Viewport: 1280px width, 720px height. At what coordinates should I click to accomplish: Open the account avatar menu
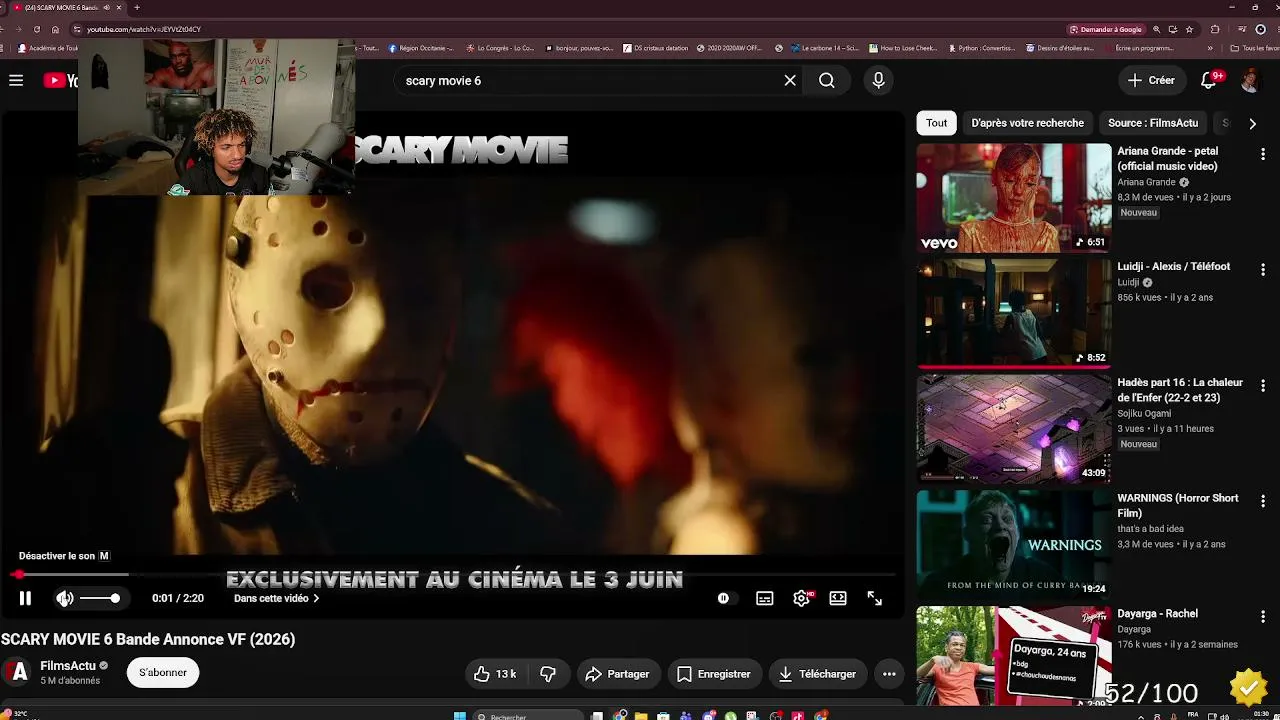point(1250,80)
